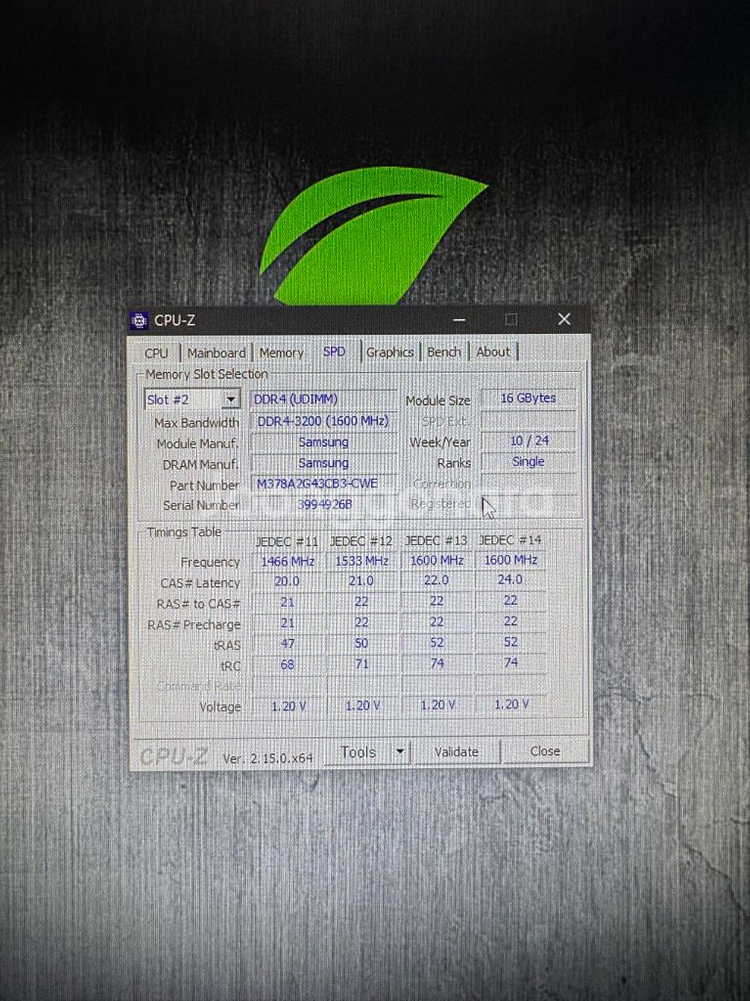Switch to the CPU tab
Image resolution: width=750 pixels, height=1001 pixels.
pyautogui.click(x=156, y=353)
